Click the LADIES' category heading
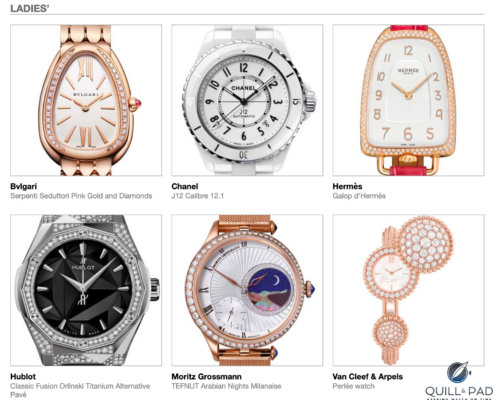 point(30,9)
